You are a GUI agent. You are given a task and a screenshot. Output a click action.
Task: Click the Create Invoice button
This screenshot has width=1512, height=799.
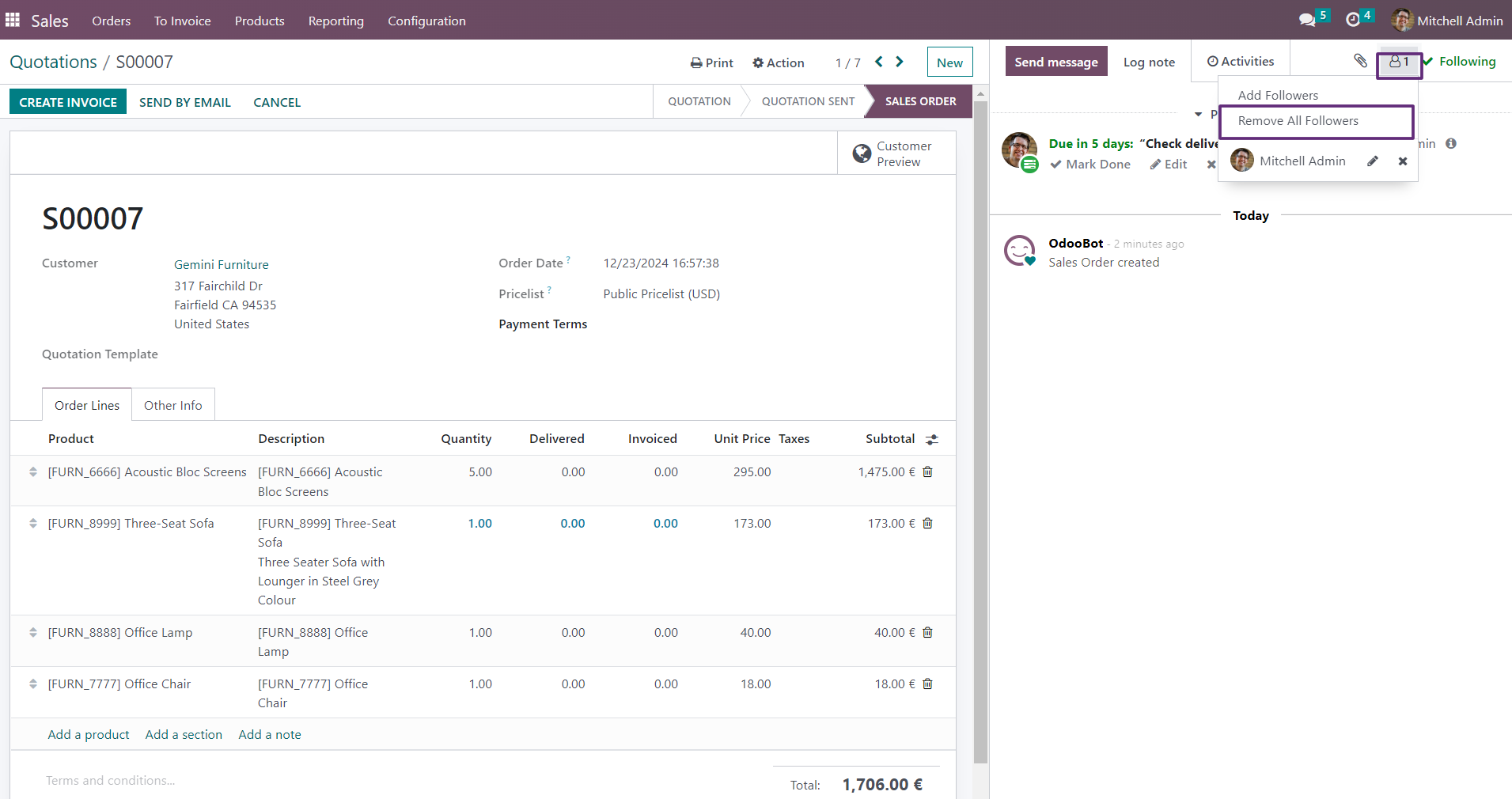(x=68, y=102)
